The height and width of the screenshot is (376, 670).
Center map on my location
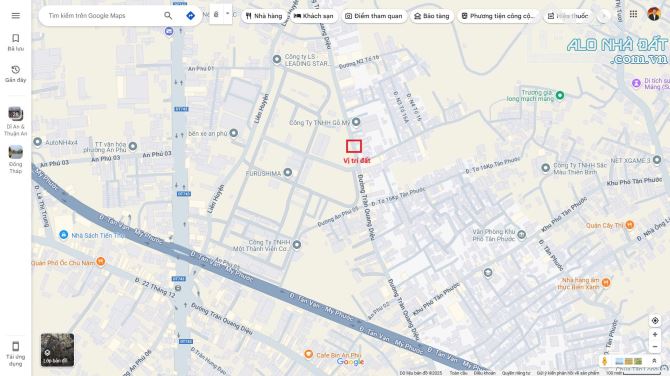tap(655, 320)
